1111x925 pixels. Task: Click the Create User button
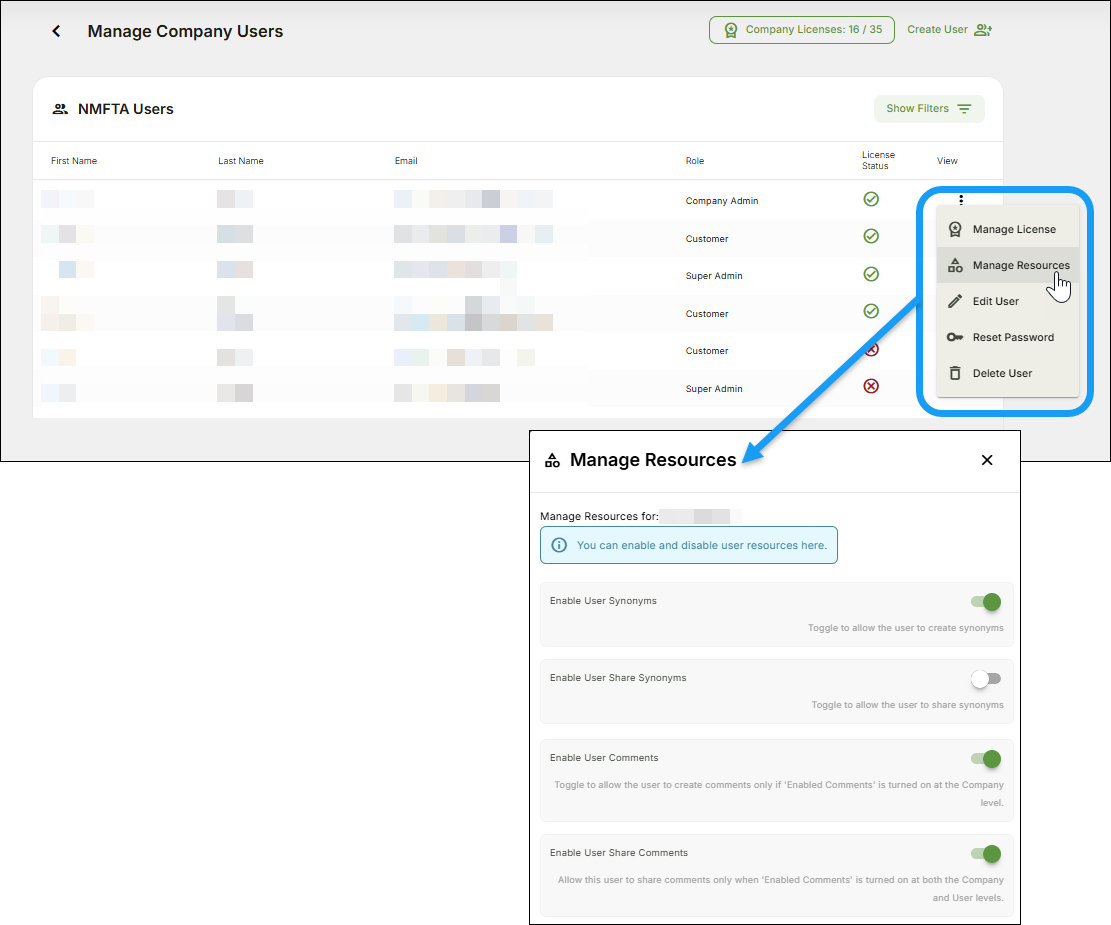click(948, 29)
